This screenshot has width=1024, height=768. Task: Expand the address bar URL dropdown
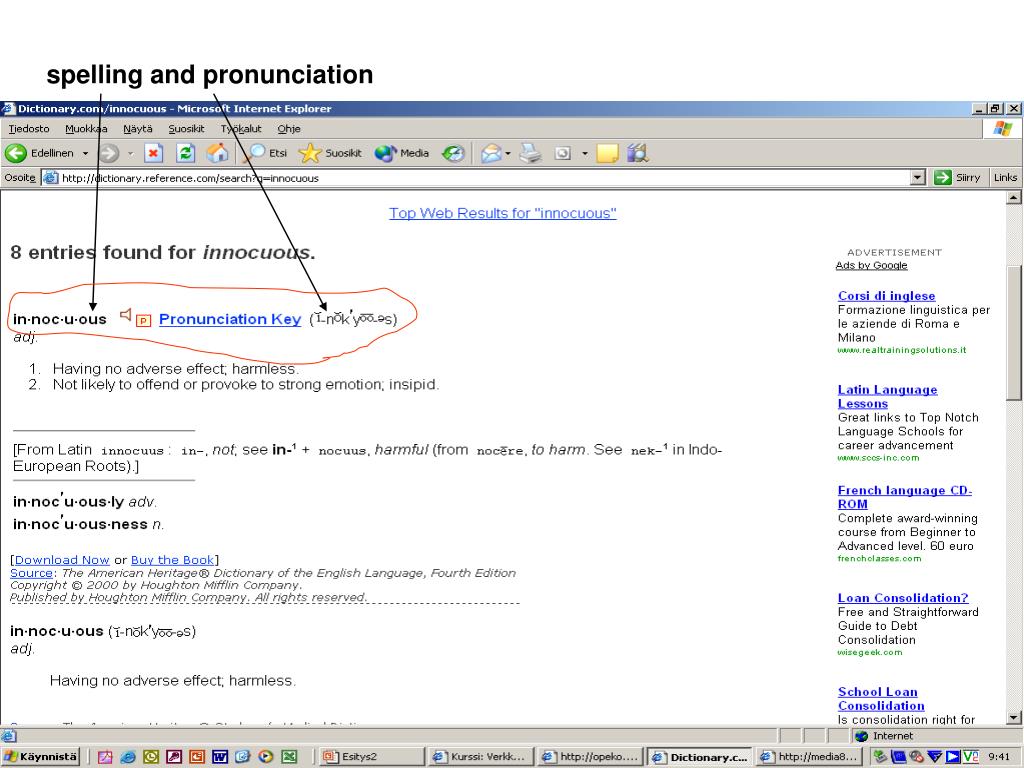tap(918, 178)
